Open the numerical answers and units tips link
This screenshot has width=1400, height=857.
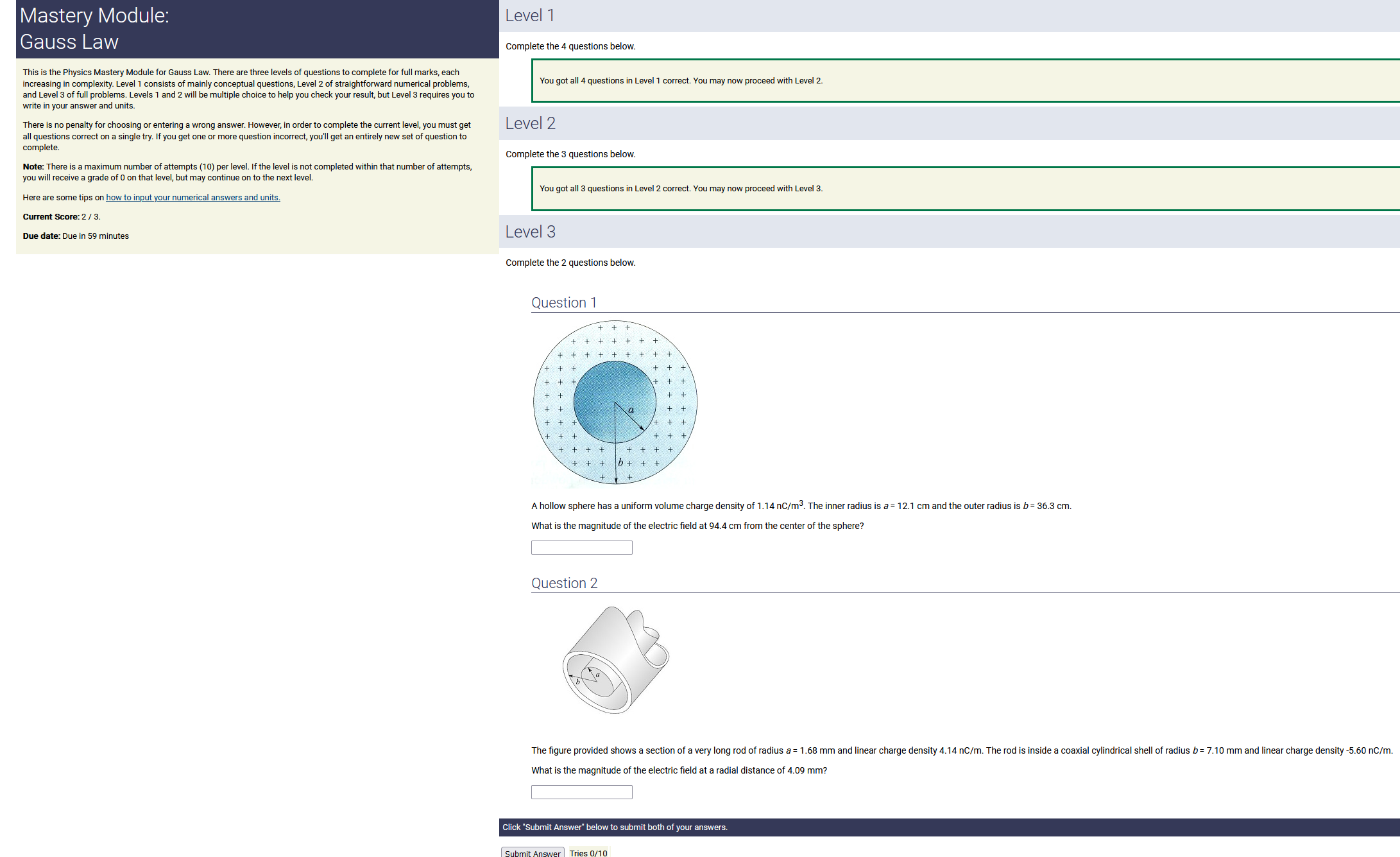click(192, 198)
